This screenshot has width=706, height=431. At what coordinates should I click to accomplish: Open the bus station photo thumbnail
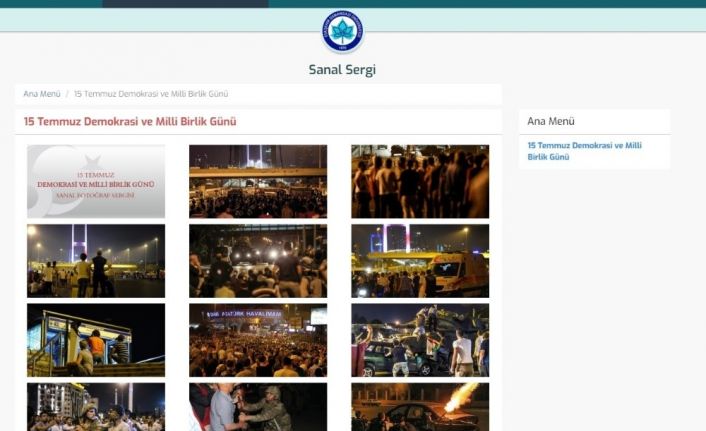tap(96, 340)
